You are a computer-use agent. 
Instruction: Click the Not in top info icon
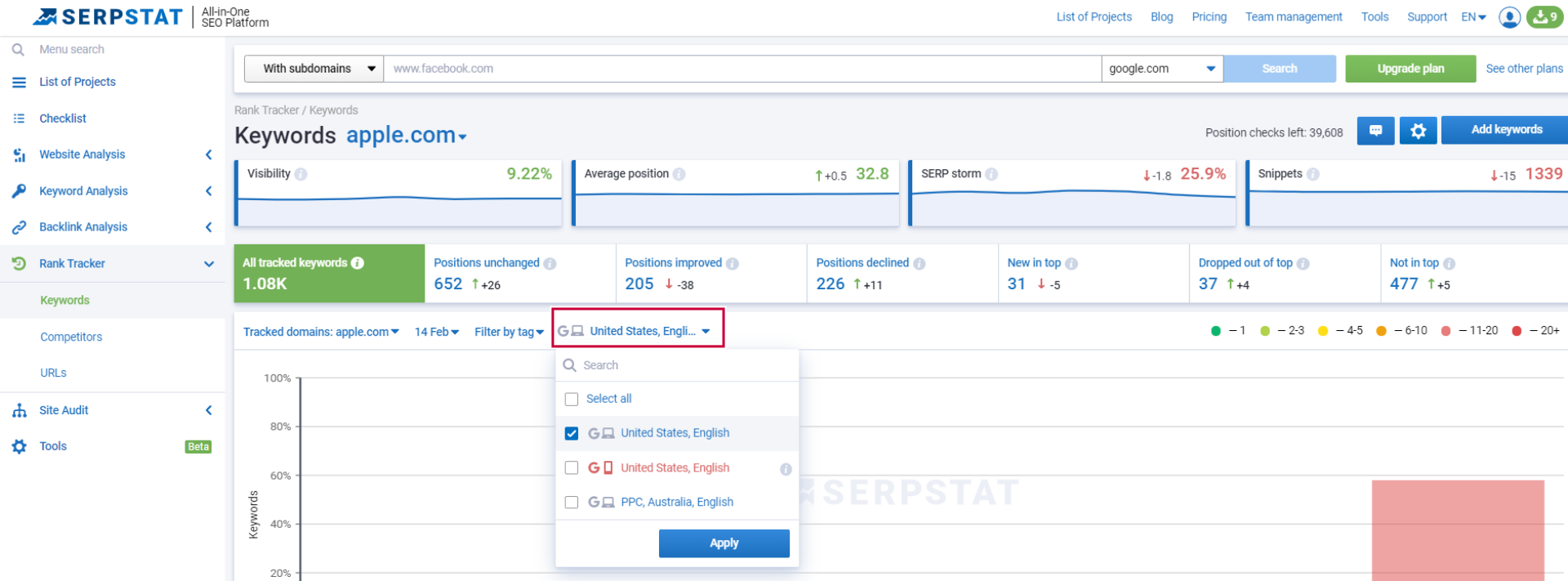click(1449, 263)
